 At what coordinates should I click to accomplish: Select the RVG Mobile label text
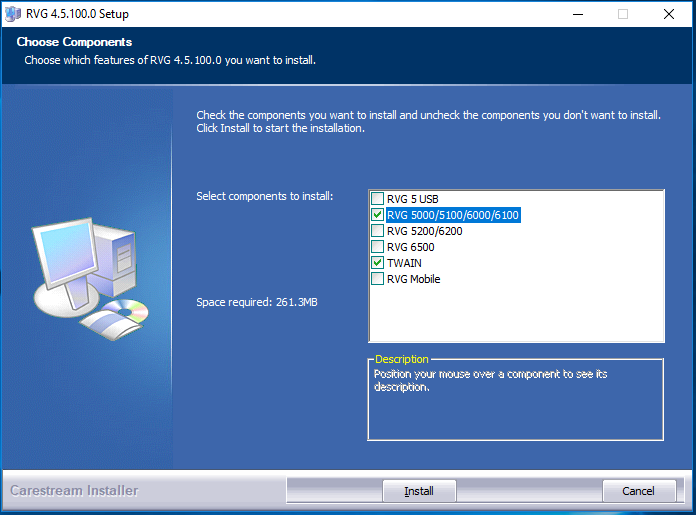pos(413,279)
